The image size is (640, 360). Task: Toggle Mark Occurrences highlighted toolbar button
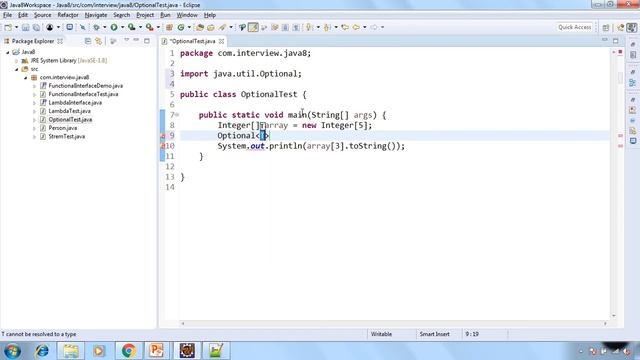[253, 27]
